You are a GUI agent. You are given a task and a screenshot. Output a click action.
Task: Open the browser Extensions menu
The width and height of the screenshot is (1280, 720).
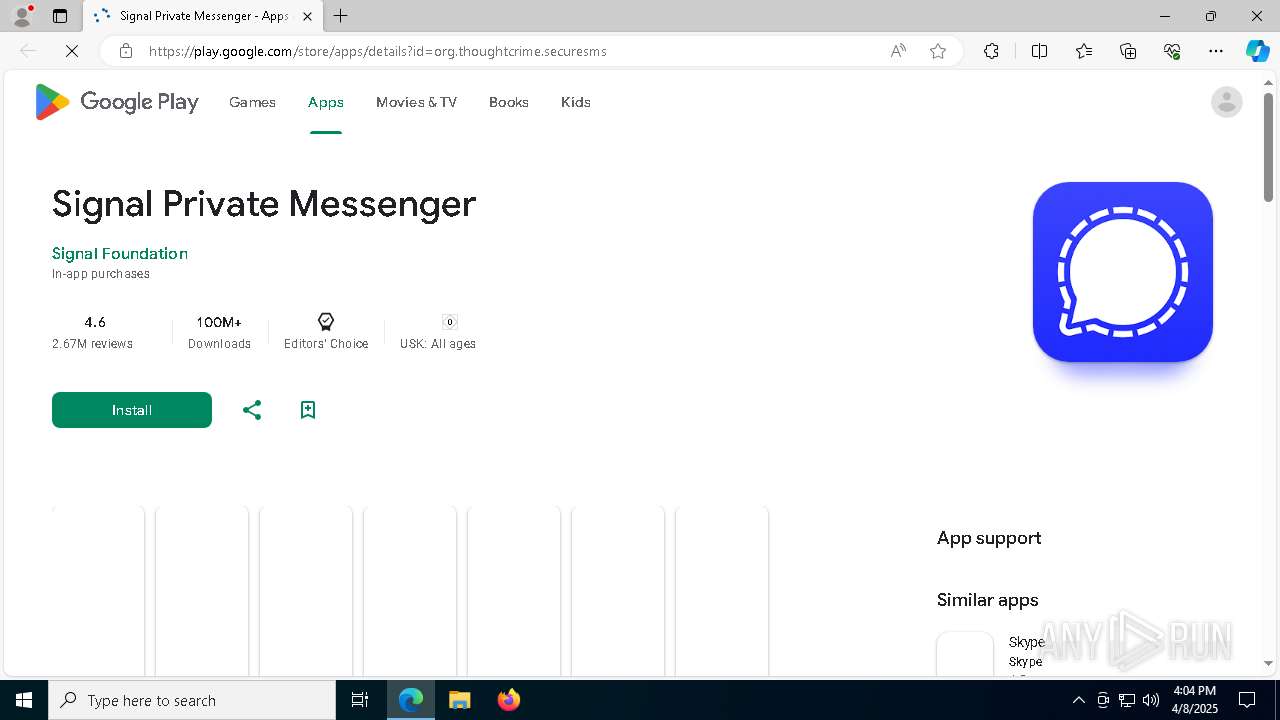point(991,51)
